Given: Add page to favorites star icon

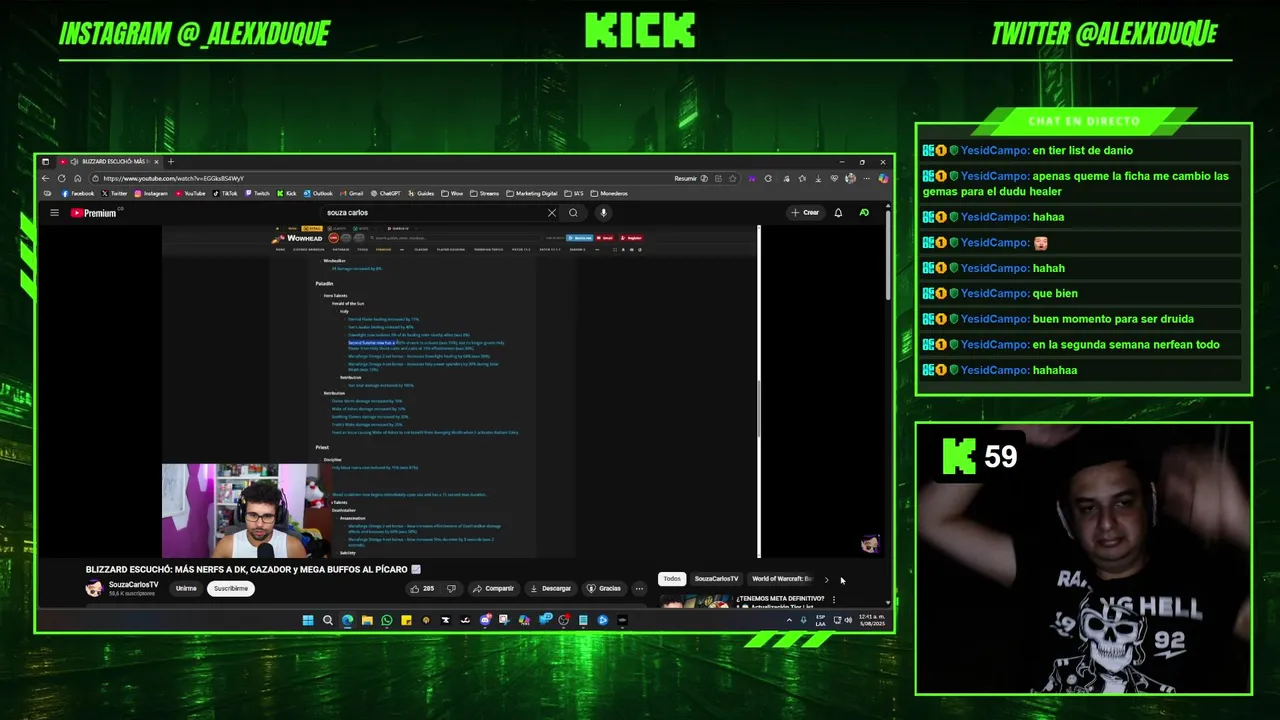Looking at the screenshot, I should pyautogui.click(x=732, y=178).
